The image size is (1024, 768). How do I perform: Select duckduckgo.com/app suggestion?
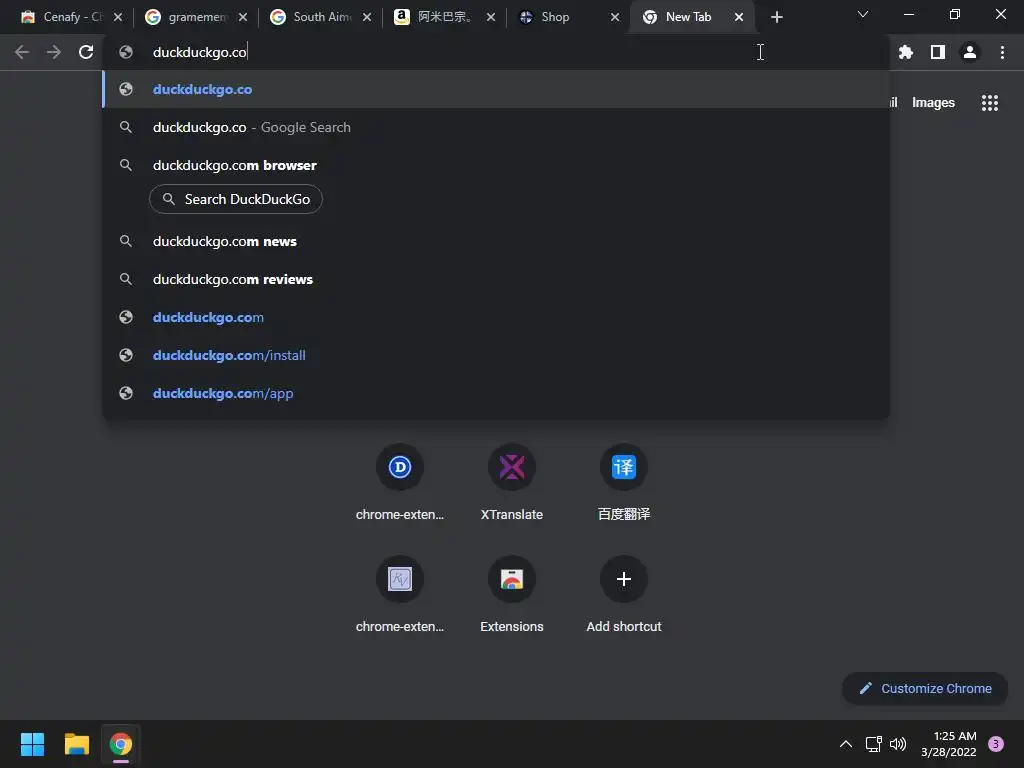[x=496, y=393]
